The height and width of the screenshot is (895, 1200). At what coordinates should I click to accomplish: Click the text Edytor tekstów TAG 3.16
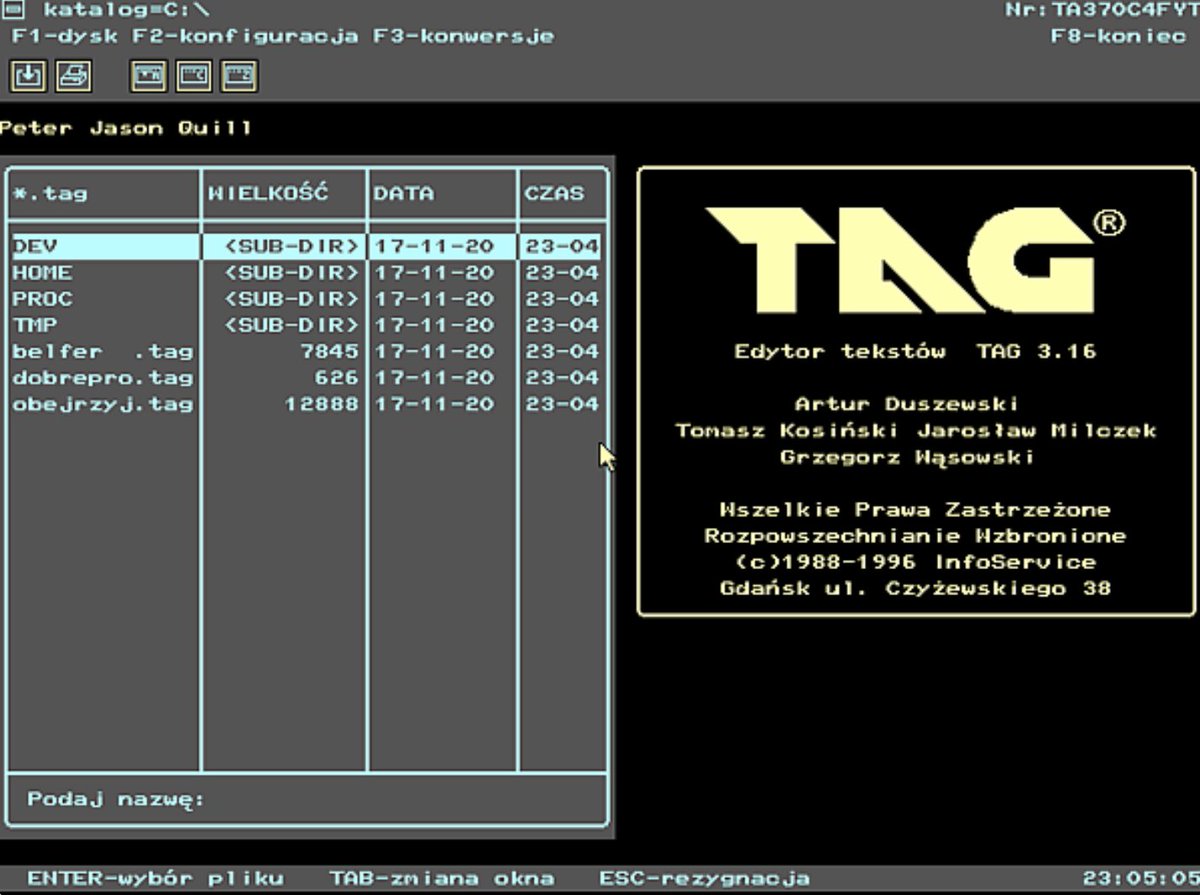pyautogui.click(x=915, y=351)
